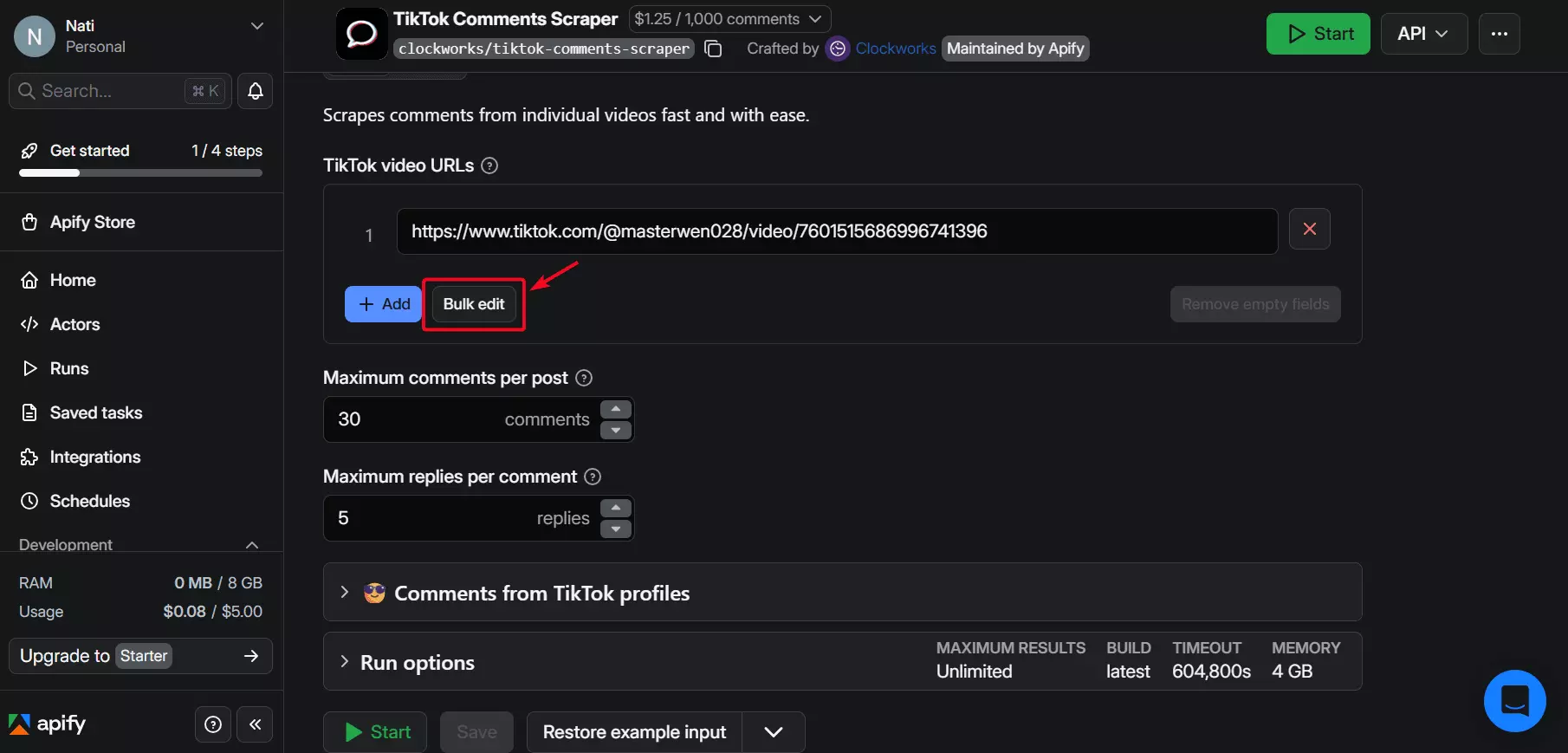Click the Maximum comments per post input
Viewport: 1568px width, 753px height.
[462, 419]
